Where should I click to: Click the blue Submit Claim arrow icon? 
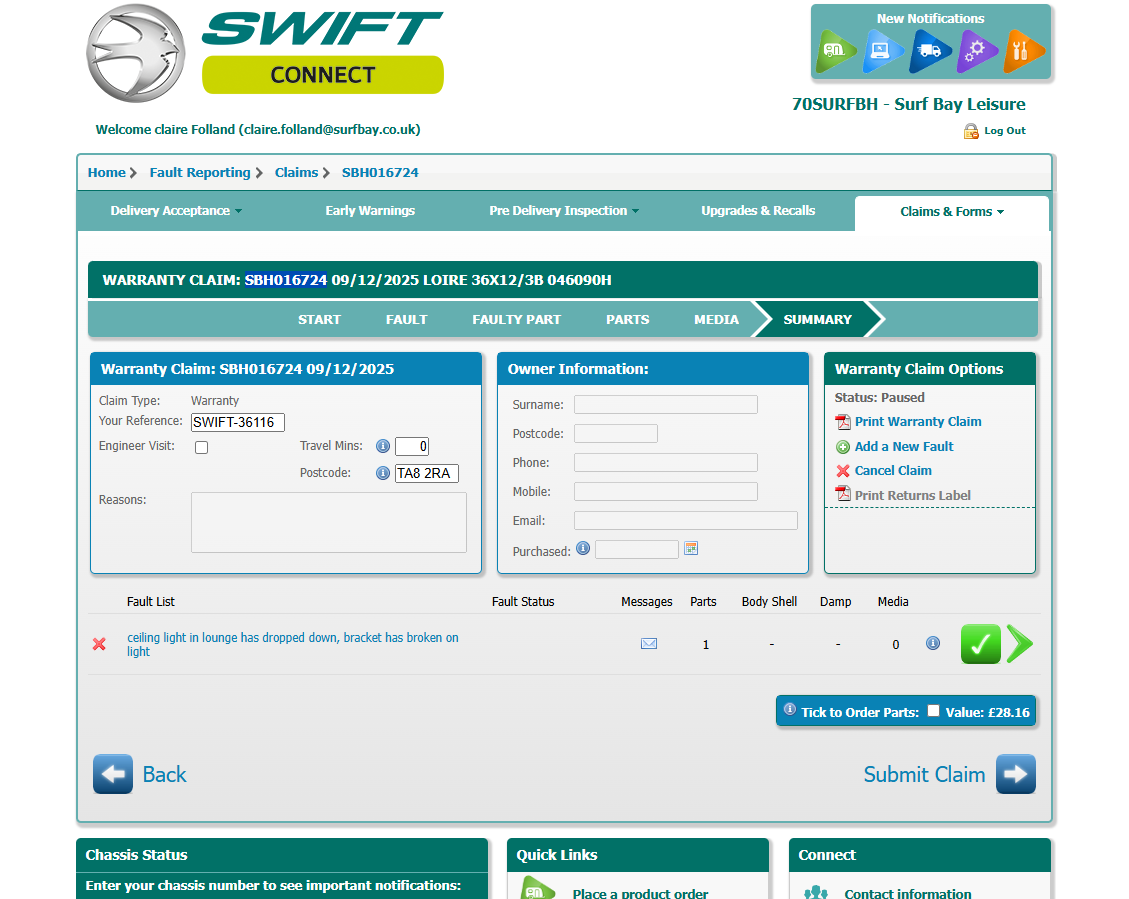(x=1016, y=774)
